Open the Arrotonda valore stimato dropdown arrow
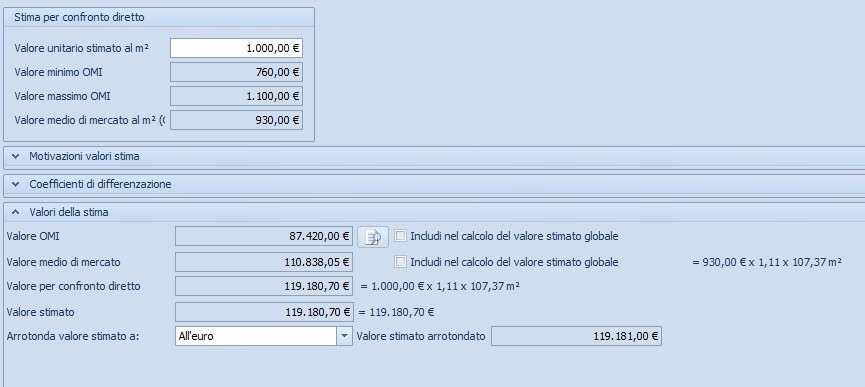This screenshot has height=387, width=865. 345,336
